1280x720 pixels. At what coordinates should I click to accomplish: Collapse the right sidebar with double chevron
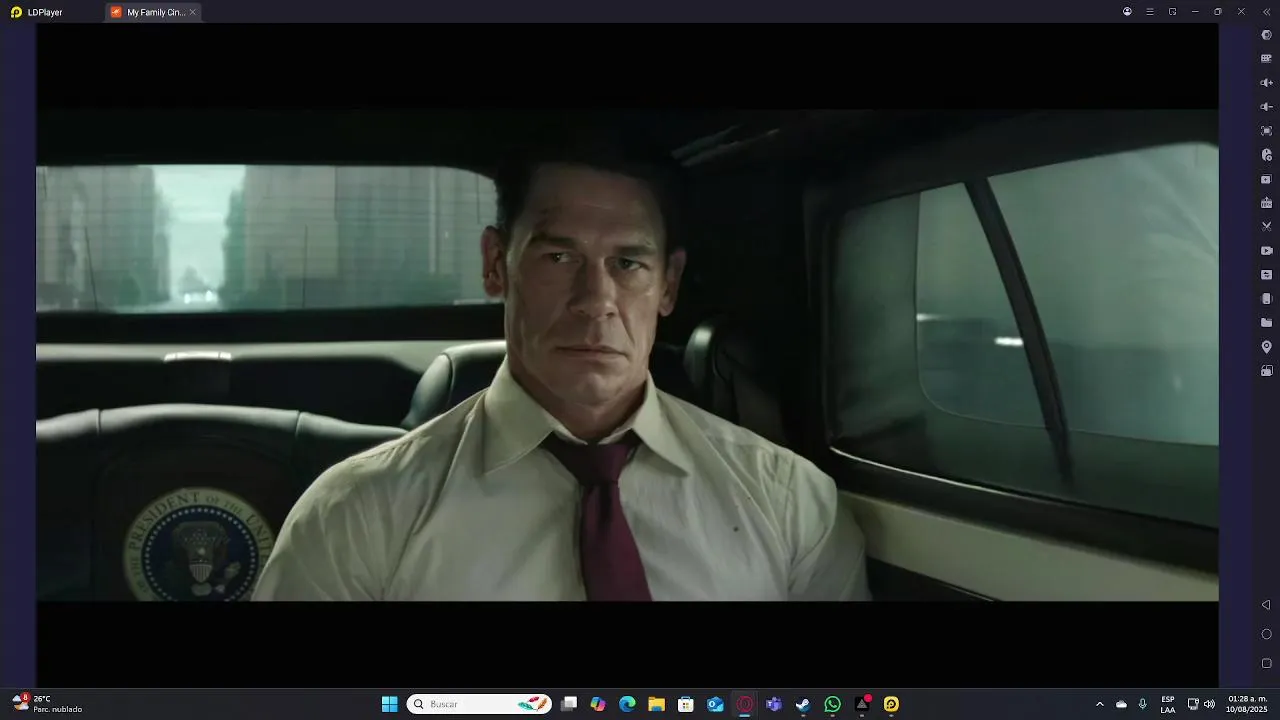coord(1266,12)
